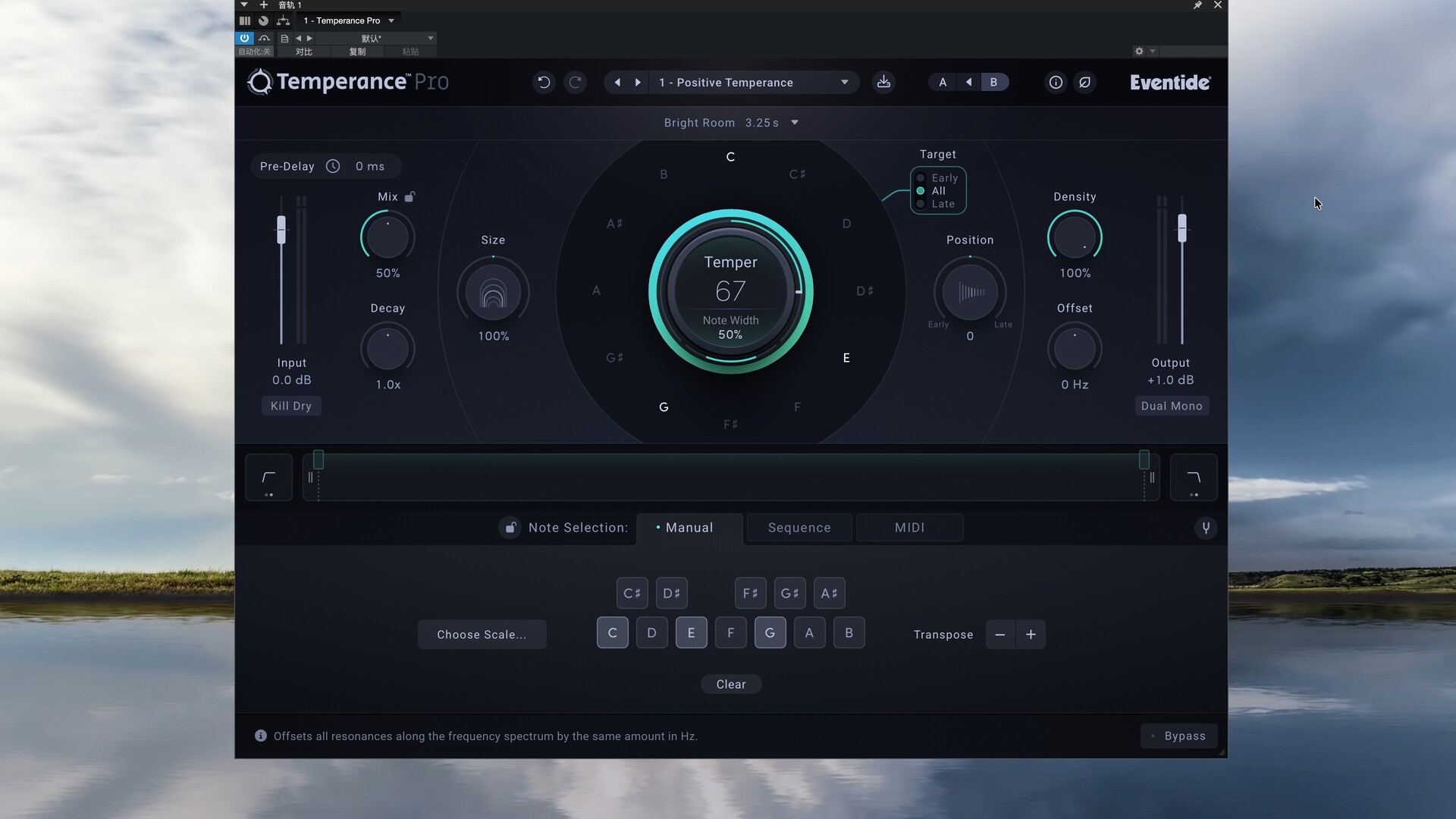Viewport: 1456px width, 819px height.
Task: Click the Pre-Delay tempo sync clock icon
Action: coord(333,166)
